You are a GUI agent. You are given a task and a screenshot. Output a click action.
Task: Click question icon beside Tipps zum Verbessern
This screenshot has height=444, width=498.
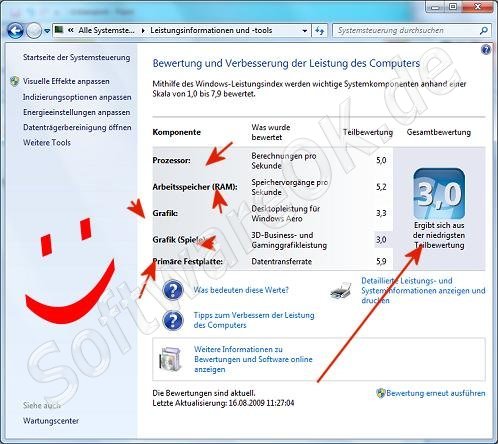pyautogui.click(x=173, y=320)
